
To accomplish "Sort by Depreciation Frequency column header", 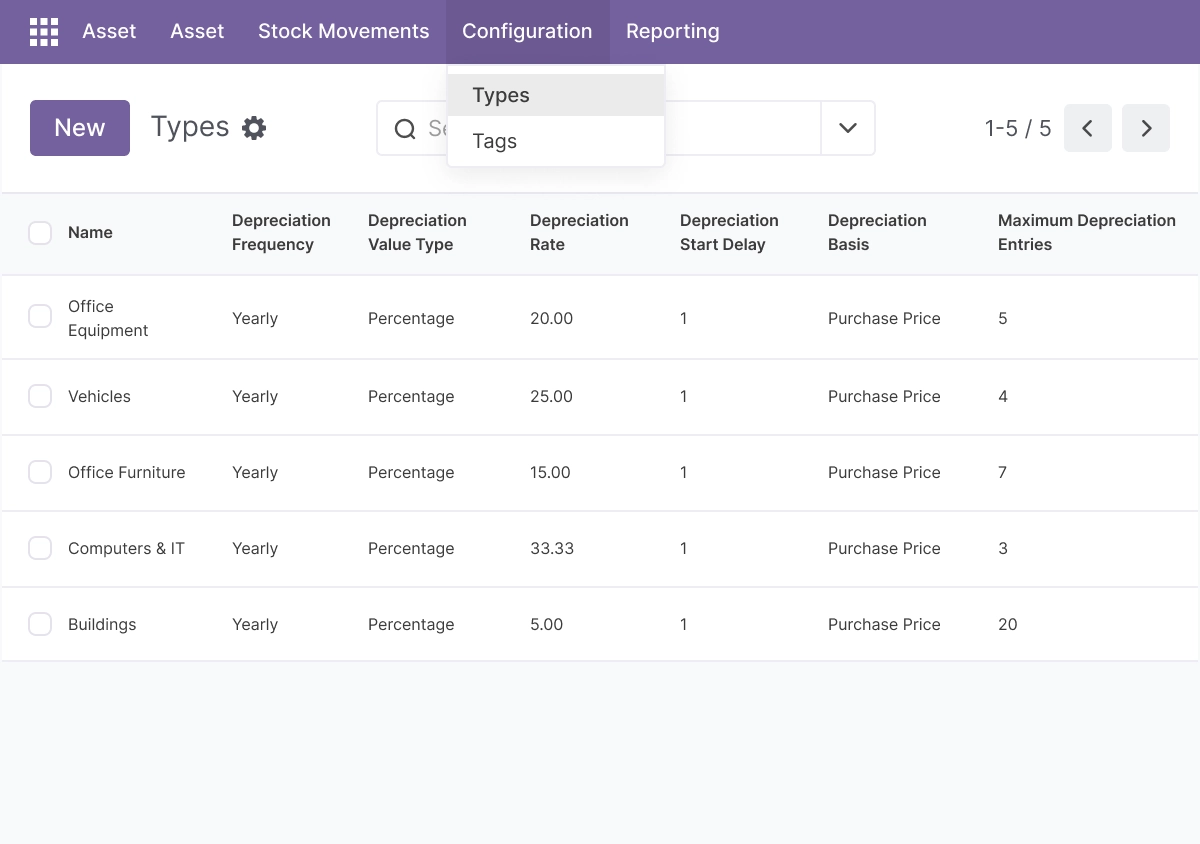I will coord(281,232).
